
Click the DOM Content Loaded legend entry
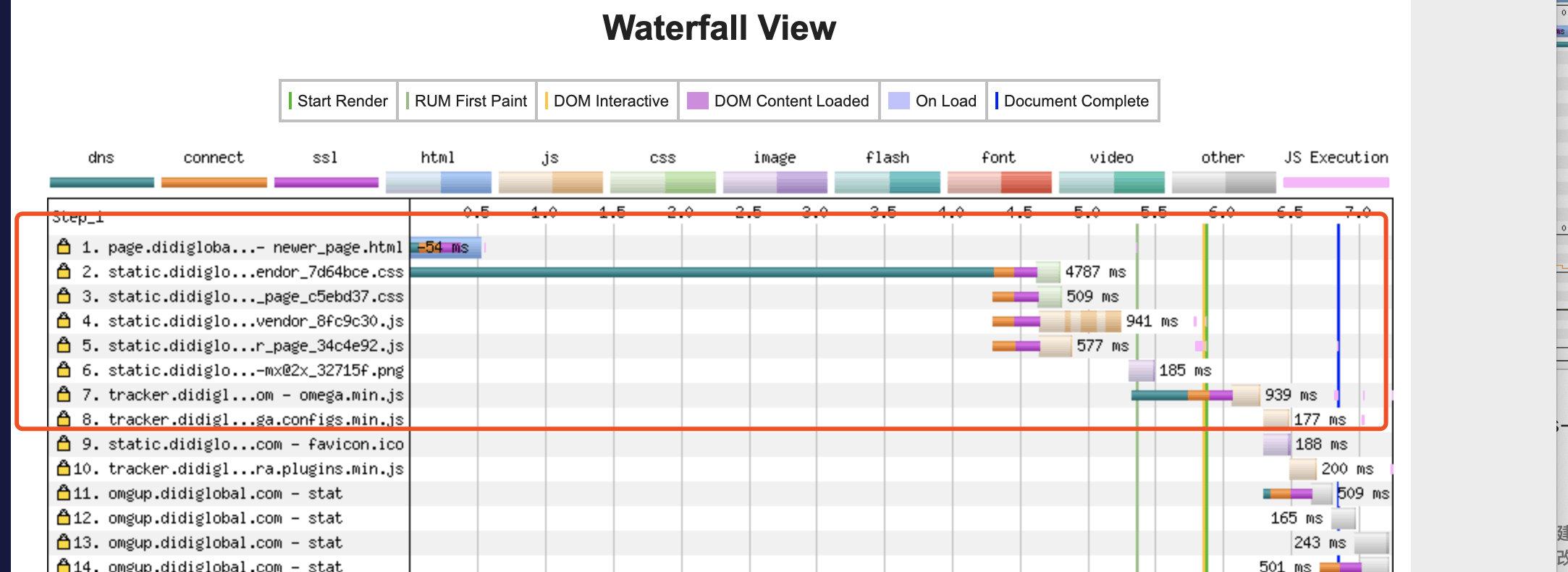coord(778,101)
